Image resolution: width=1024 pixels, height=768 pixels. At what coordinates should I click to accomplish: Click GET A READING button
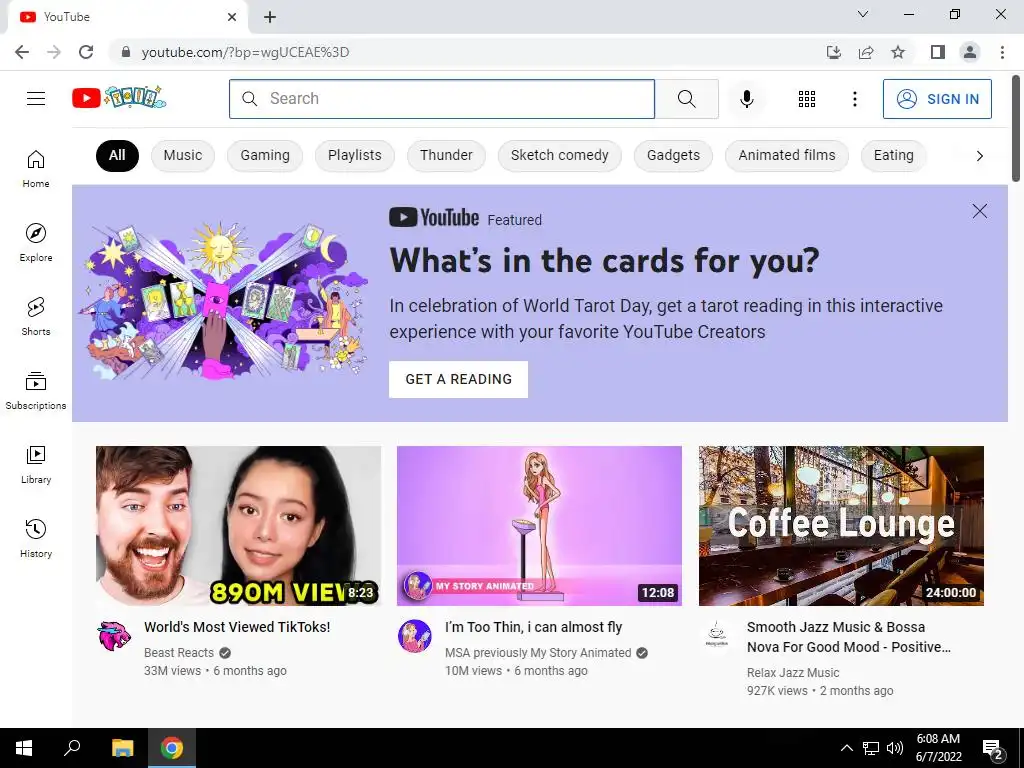point(458,379)
